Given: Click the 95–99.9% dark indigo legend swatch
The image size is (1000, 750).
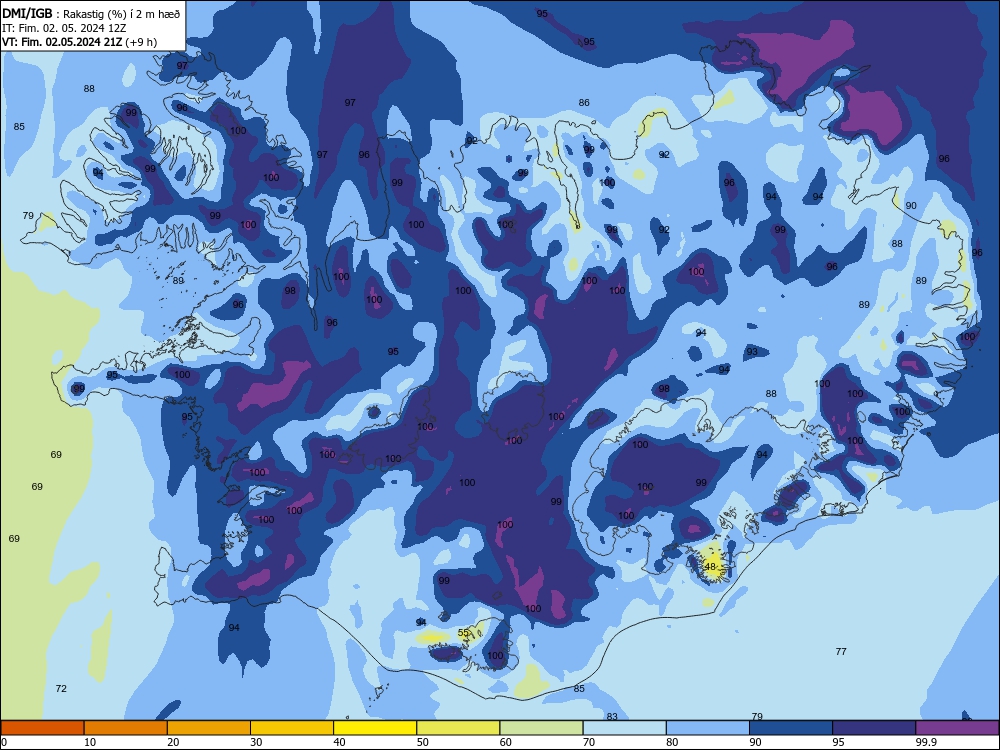Looking at the screenshot, I should click(x=874, y=728).
